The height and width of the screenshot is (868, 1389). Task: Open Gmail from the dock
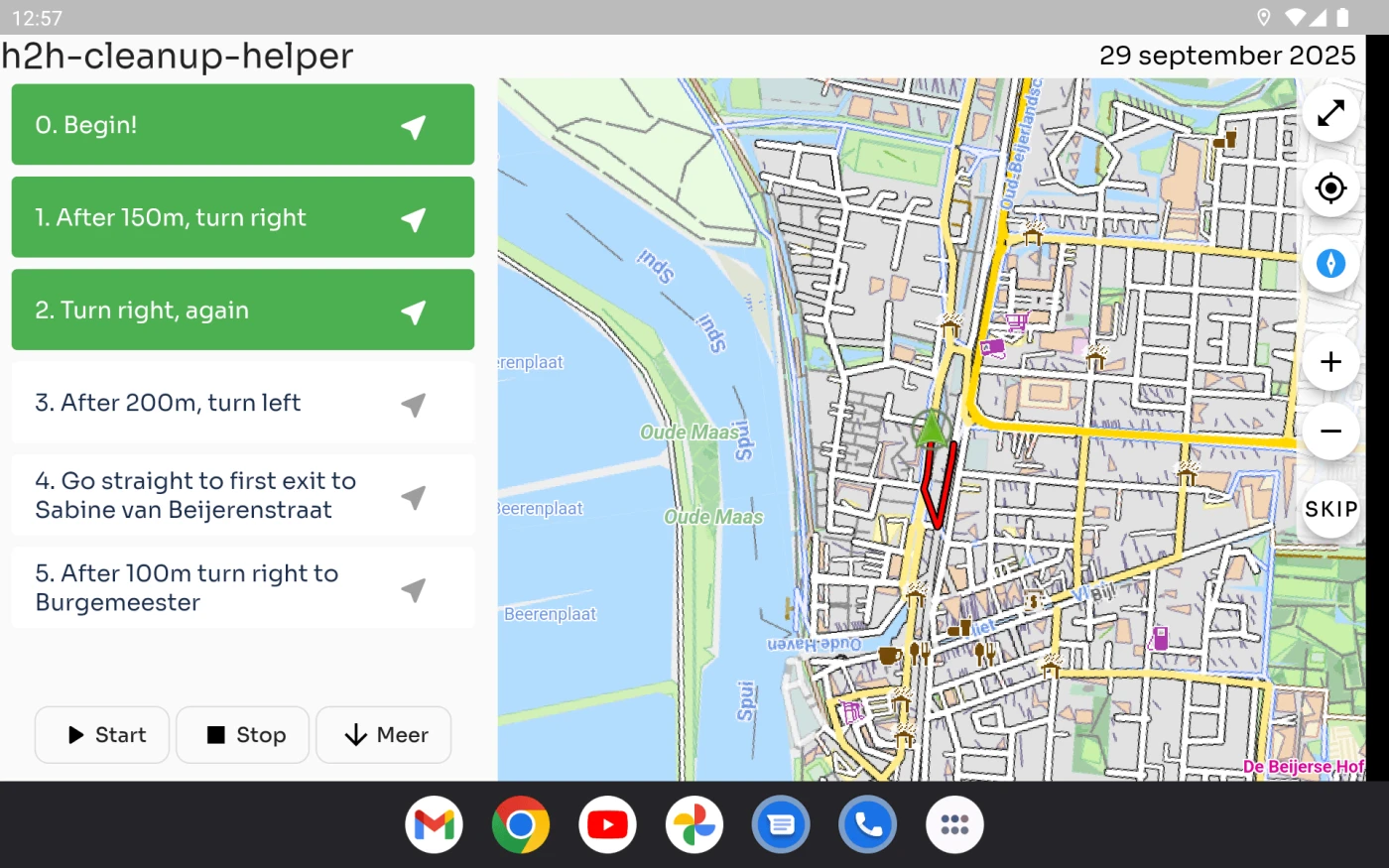tap(435, 824)
